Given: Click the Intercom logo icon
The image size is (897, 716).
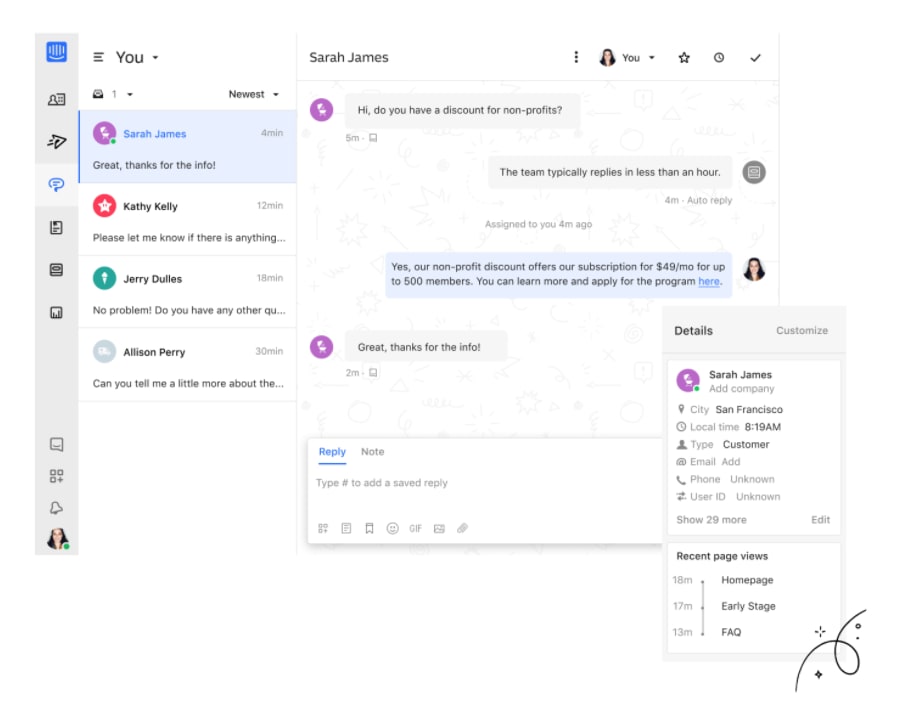Looking at the screenshot, I should coord(56,52).
